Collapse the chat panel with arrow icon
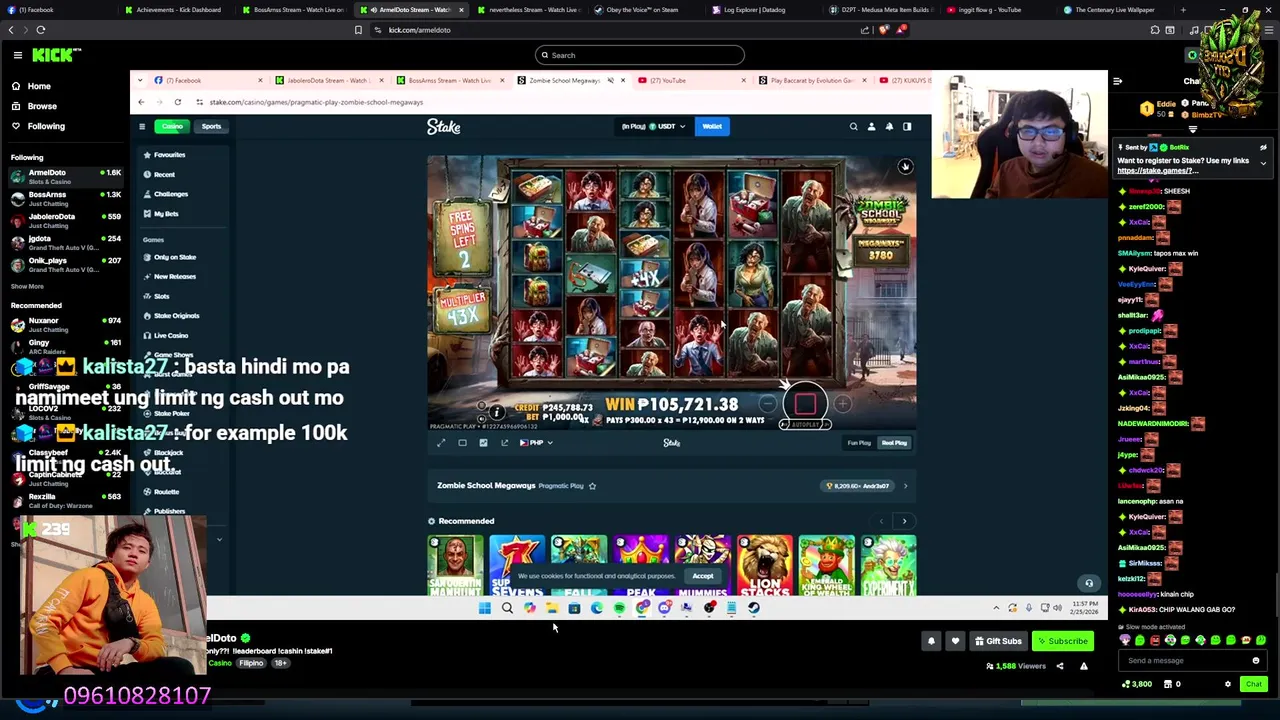The image size is (1280, 720). pos(1117,81)
